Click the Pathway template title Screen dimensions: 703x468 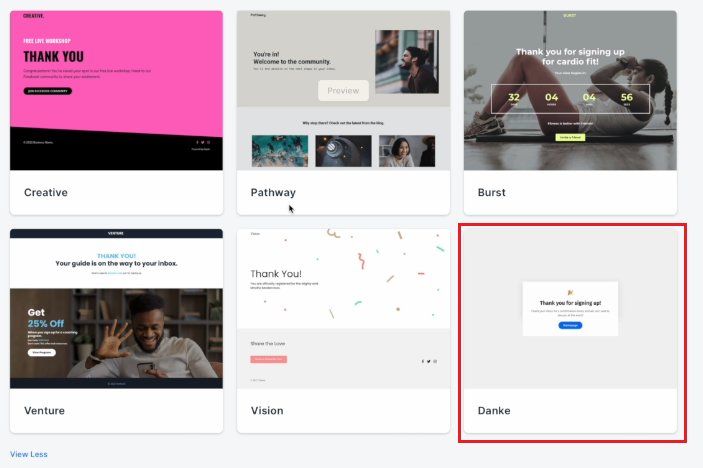[273, 192]
